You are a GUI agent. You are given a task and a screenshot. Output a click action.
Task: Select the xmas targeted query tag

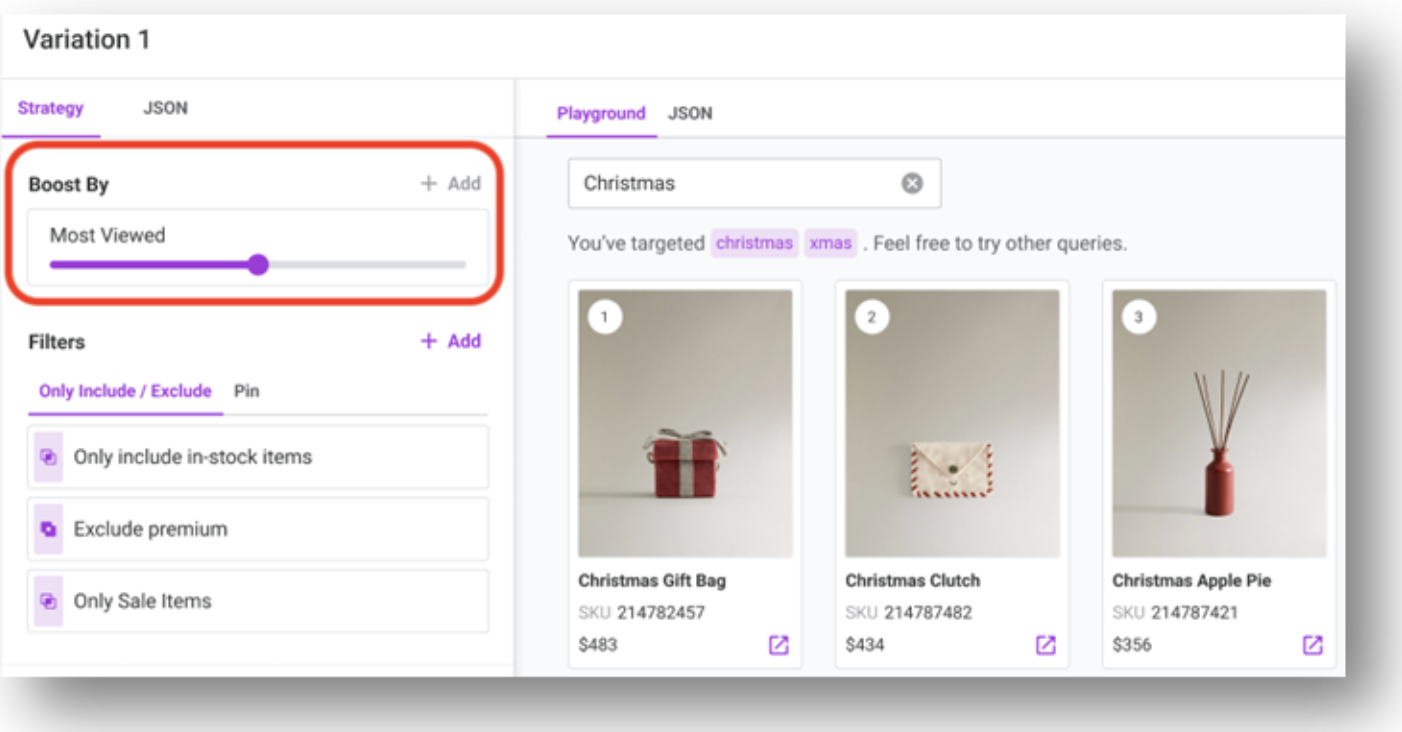(x=830, y=243)
